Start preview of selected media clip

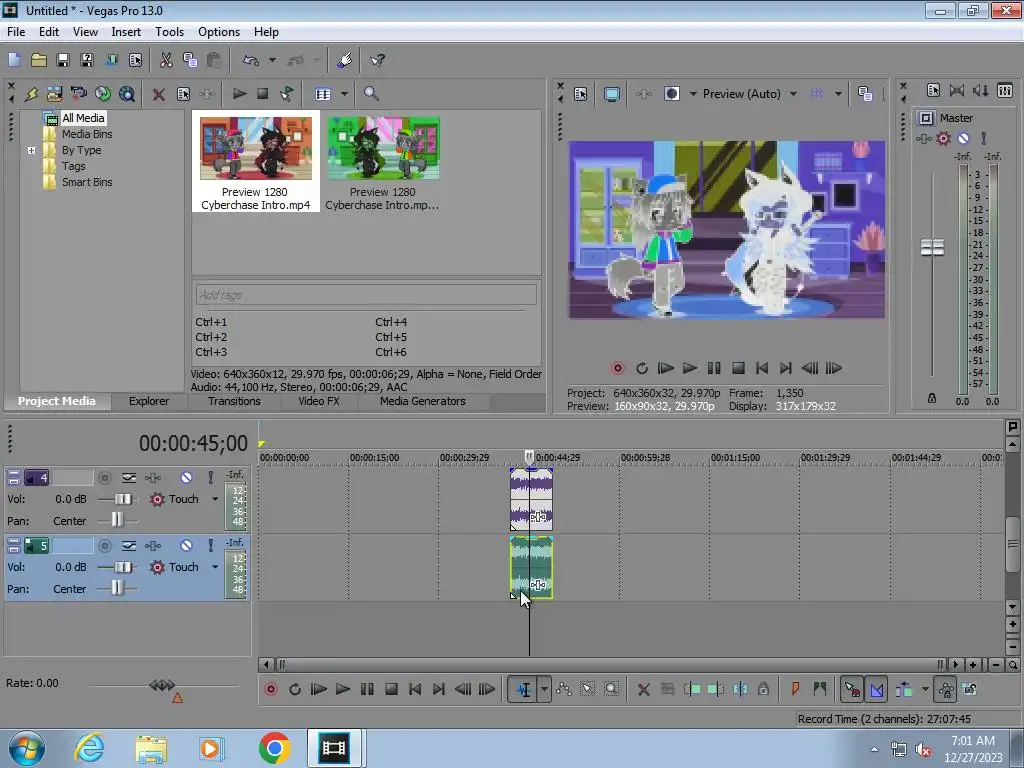[x=239, y=94]
